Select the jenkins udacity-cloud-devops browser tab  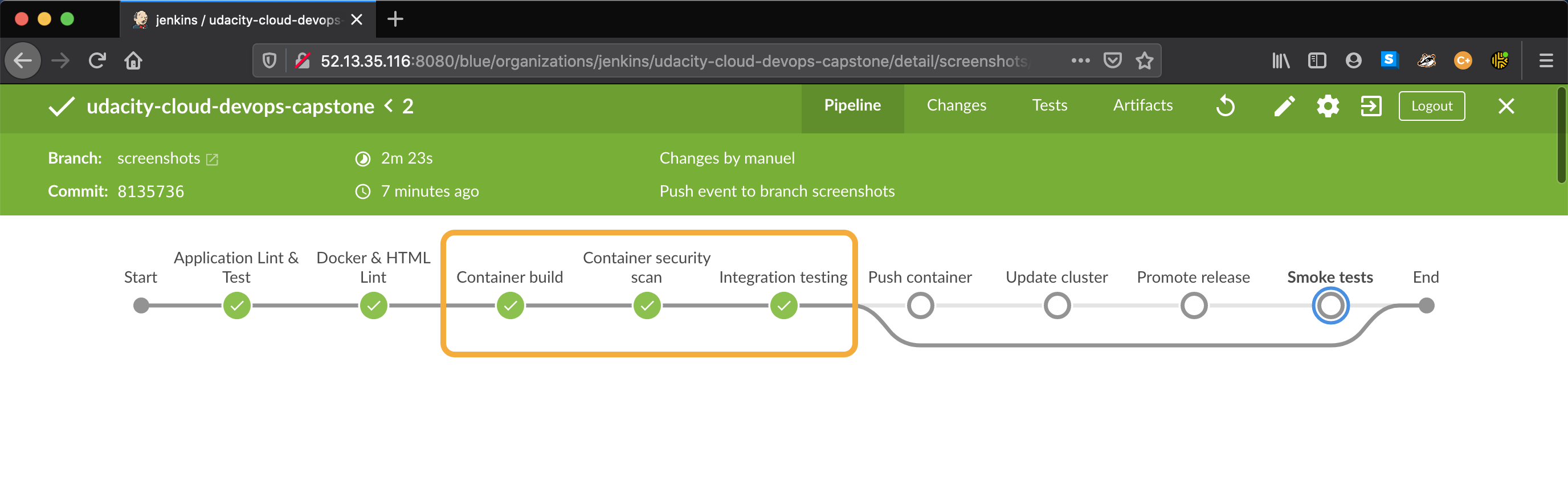pyautogui.click(x=248, y=19)
